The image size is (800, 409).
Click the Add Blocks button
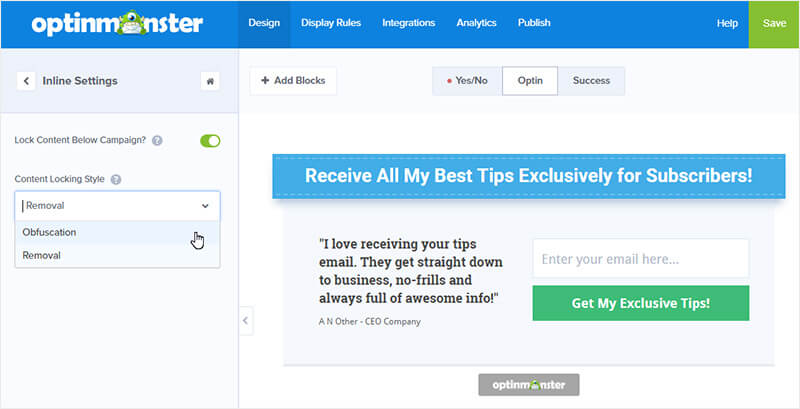pyautogui.click(x=293, y=81)
